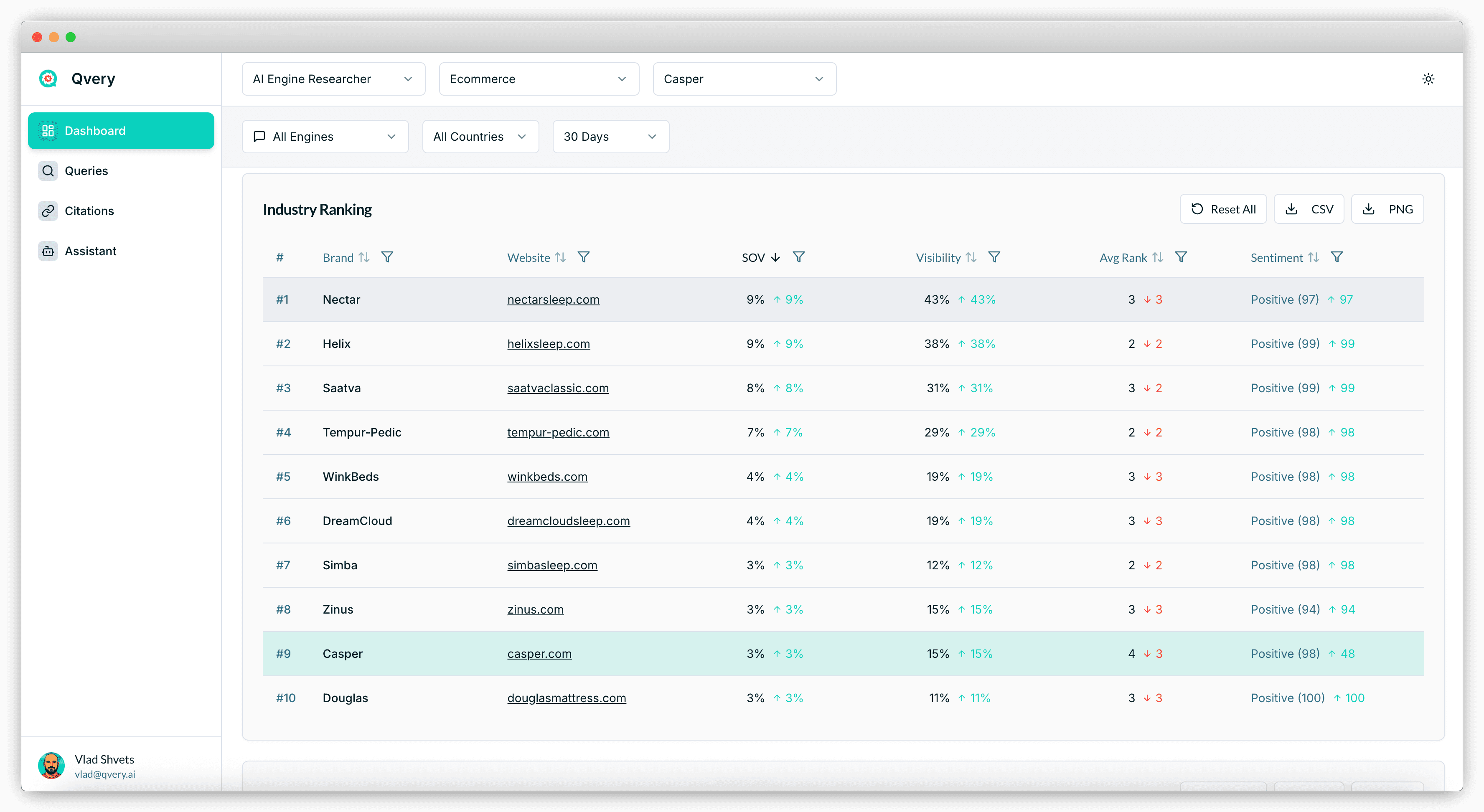The image size is (1484, 812).
Task: Export the table as CSV
Action: pos(1309,209)
